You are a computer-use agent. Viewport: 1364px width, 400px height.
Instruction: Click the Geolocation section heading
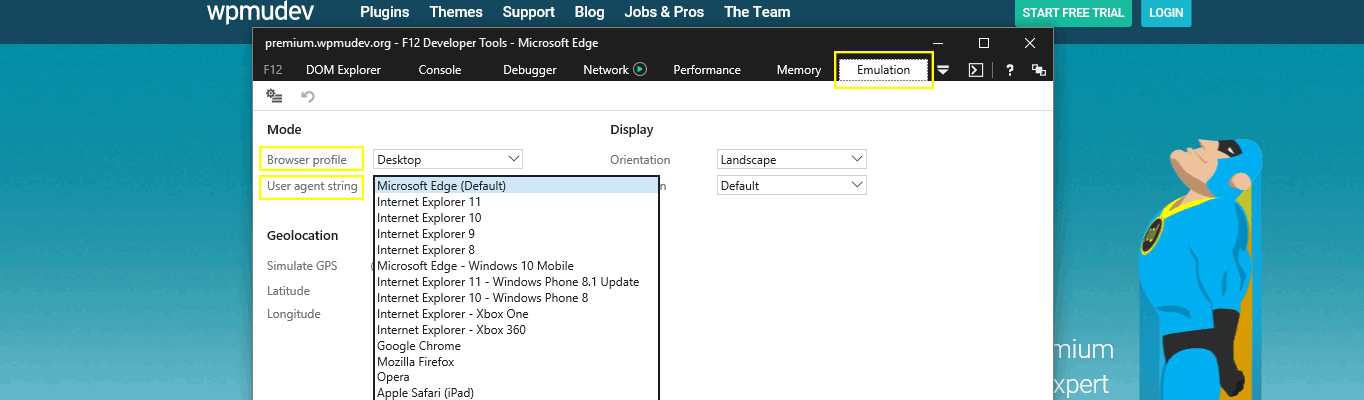tap(302, 236)
